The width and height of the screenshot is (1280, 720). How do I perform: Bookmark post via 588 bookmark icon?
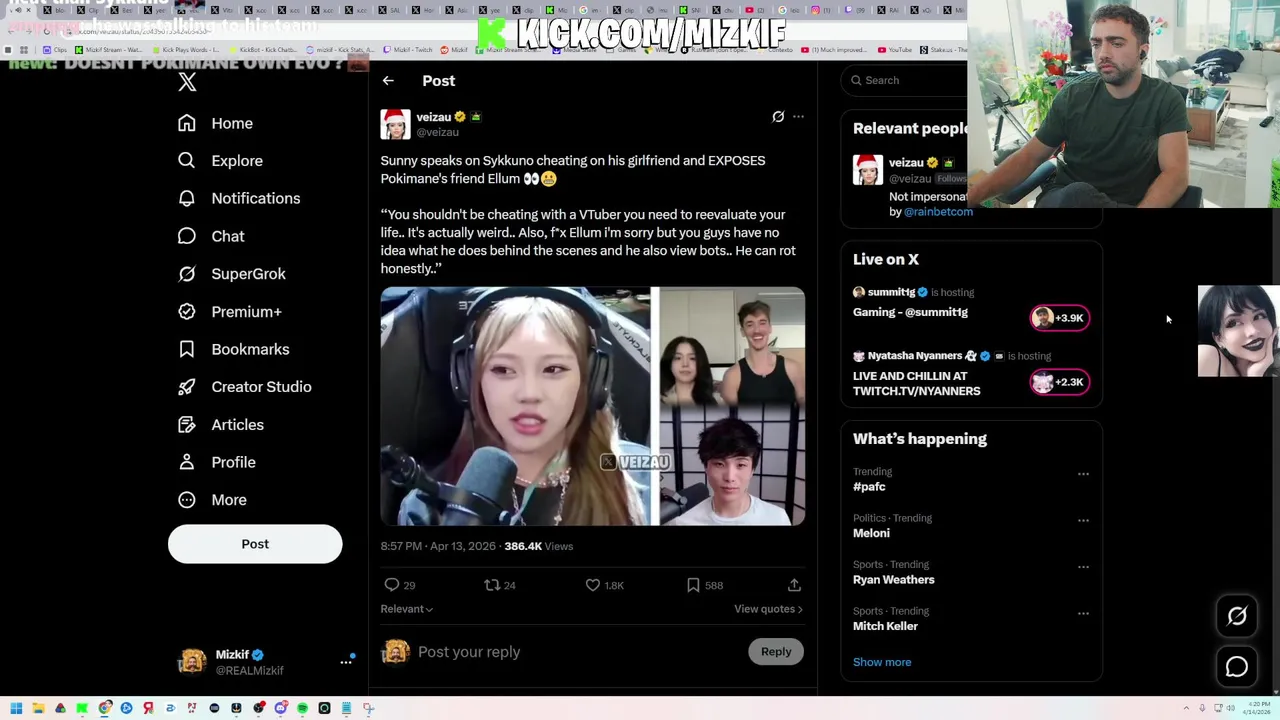point(693,585)
